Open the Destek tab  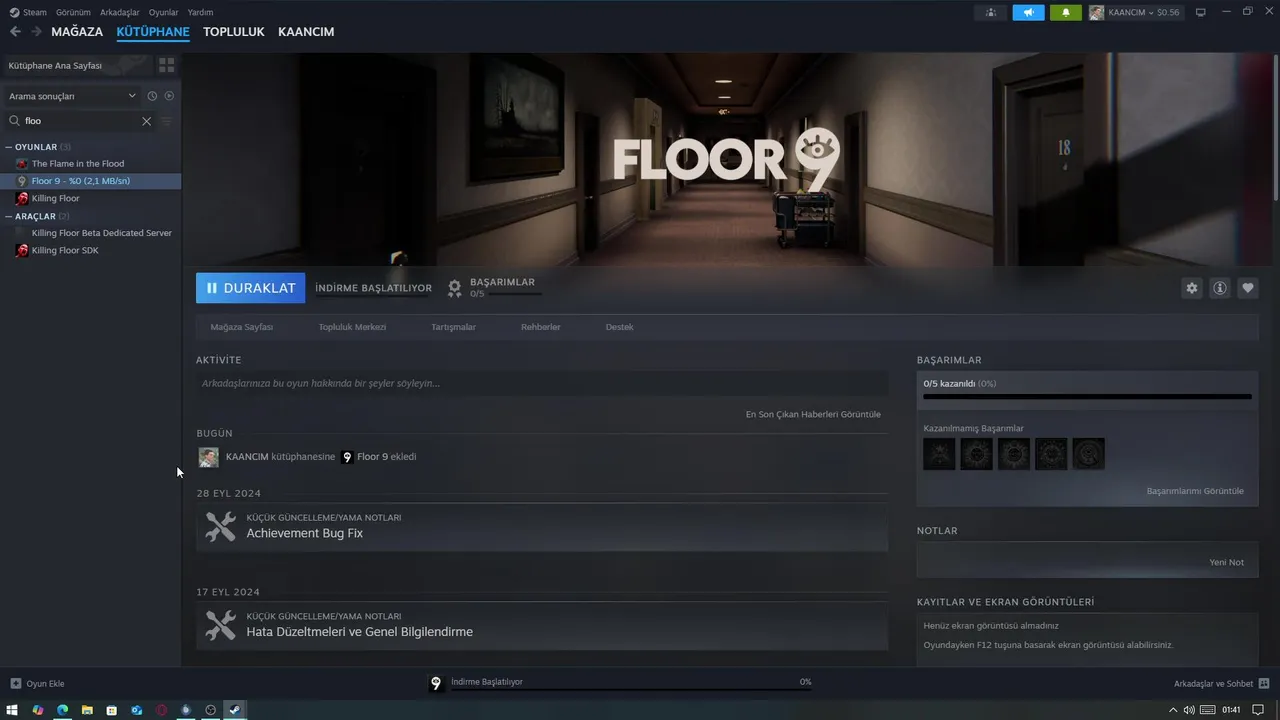coord(619,327)
